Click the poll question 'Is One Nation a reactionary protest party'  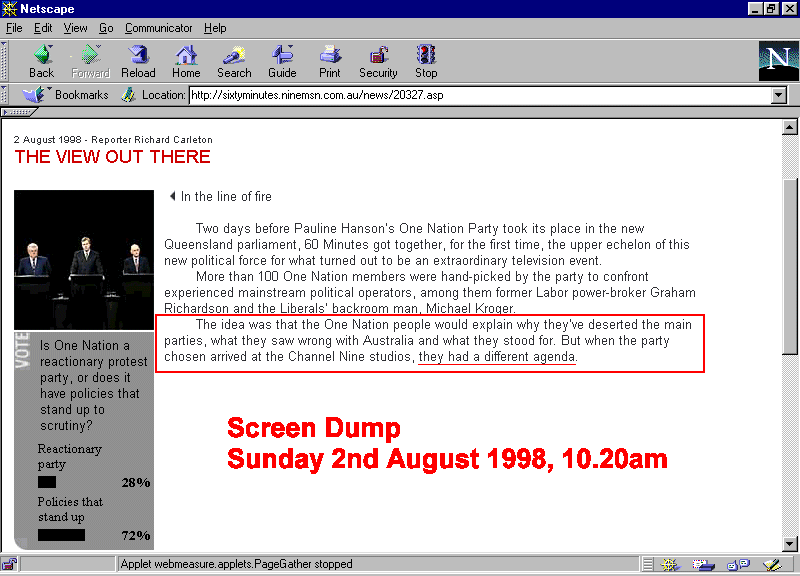coord(93,386)
